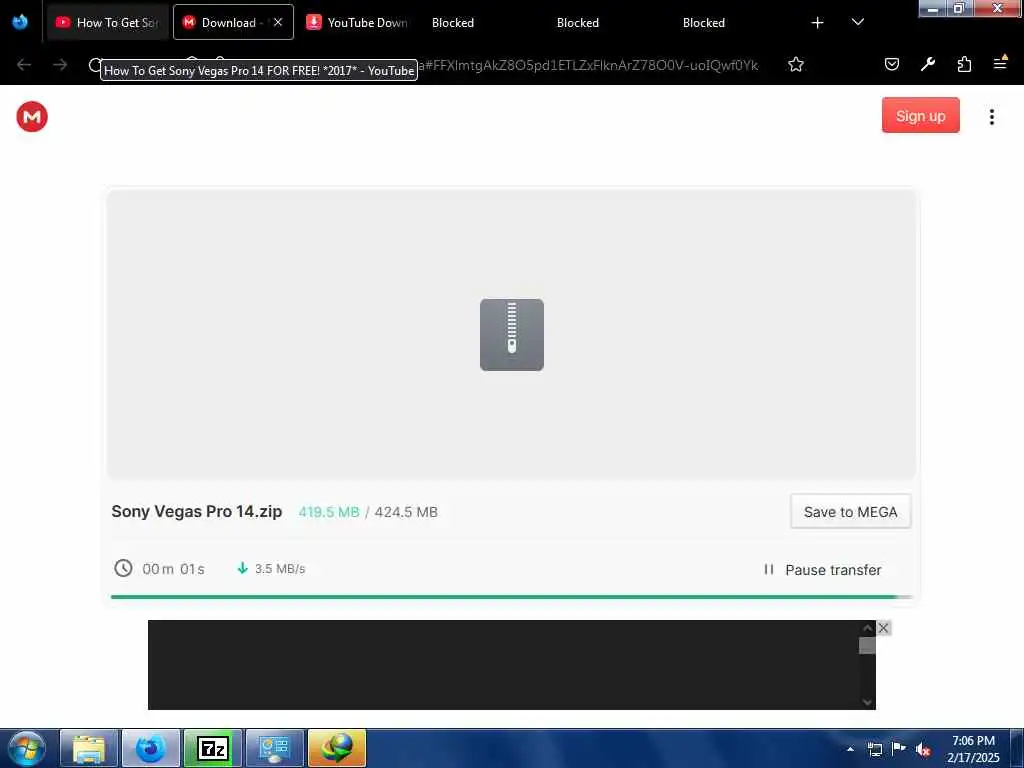
Task: Open the Windows Start menu
Action: 27,748
